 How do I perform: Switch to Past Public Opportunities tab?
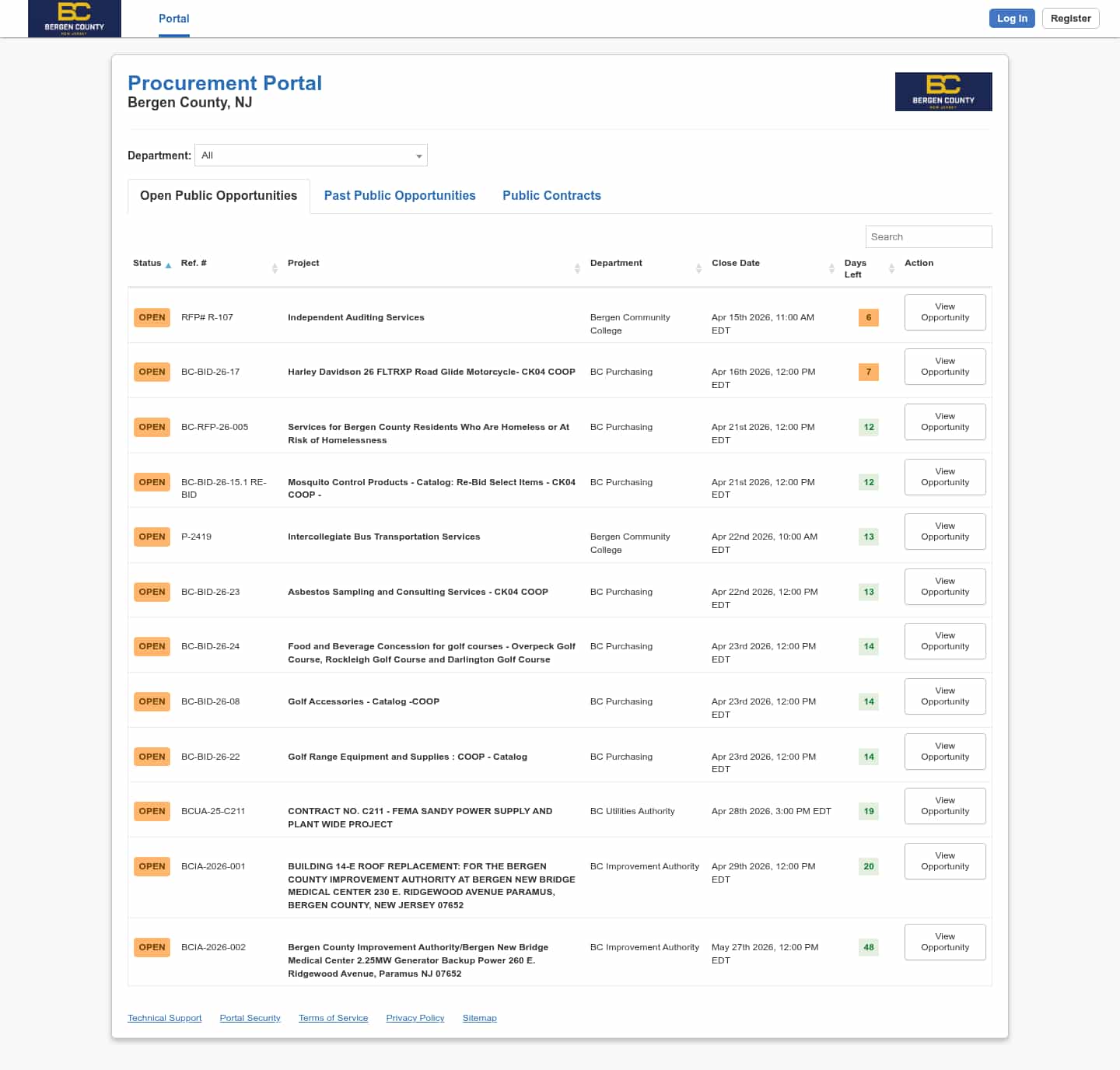point(400,196)
